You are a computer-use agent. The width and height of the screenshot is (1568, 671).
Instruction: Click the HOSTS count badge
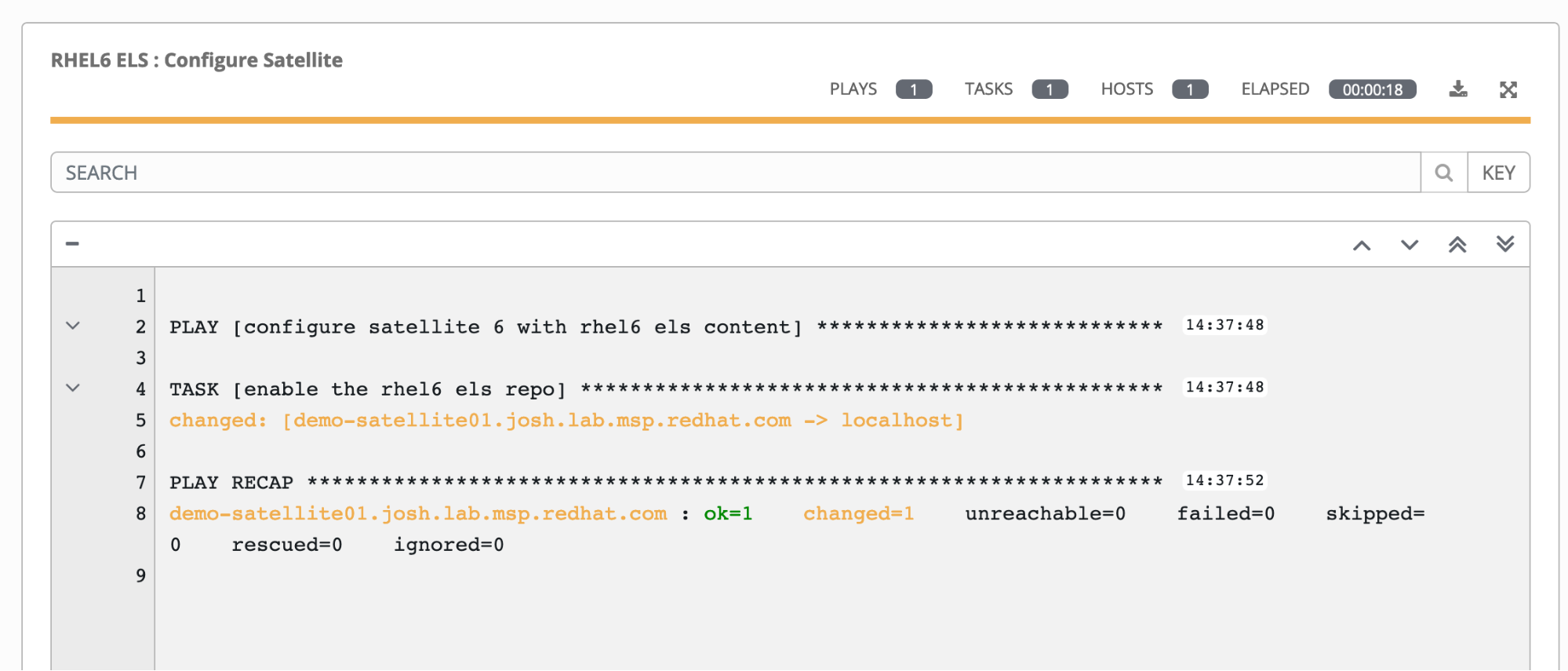point(1189,89)
